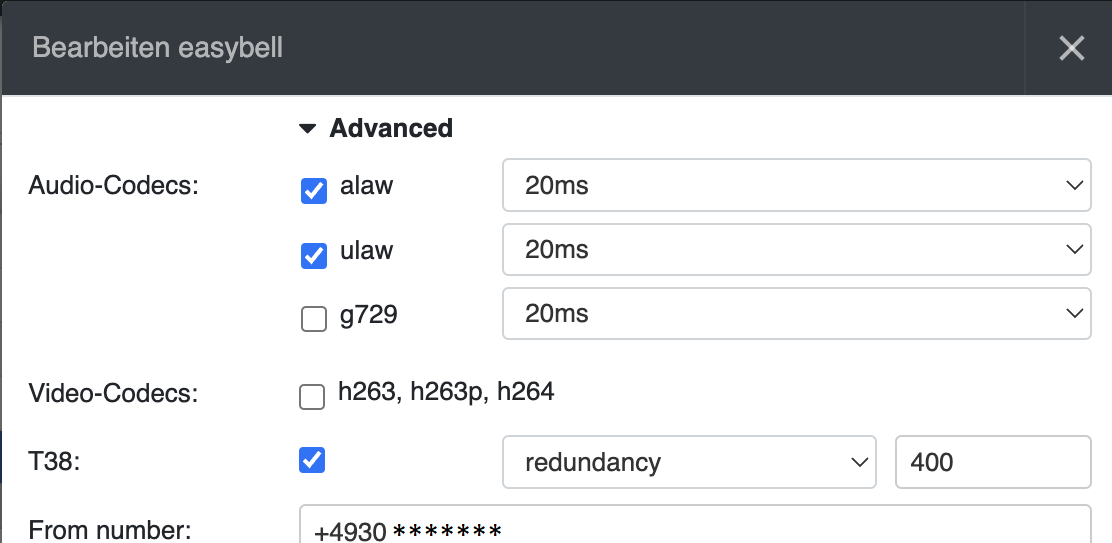Screen dimensions: 1112x543
Task: Disable the ulaw codec checkbox
Action: click(x=314, y=256)
